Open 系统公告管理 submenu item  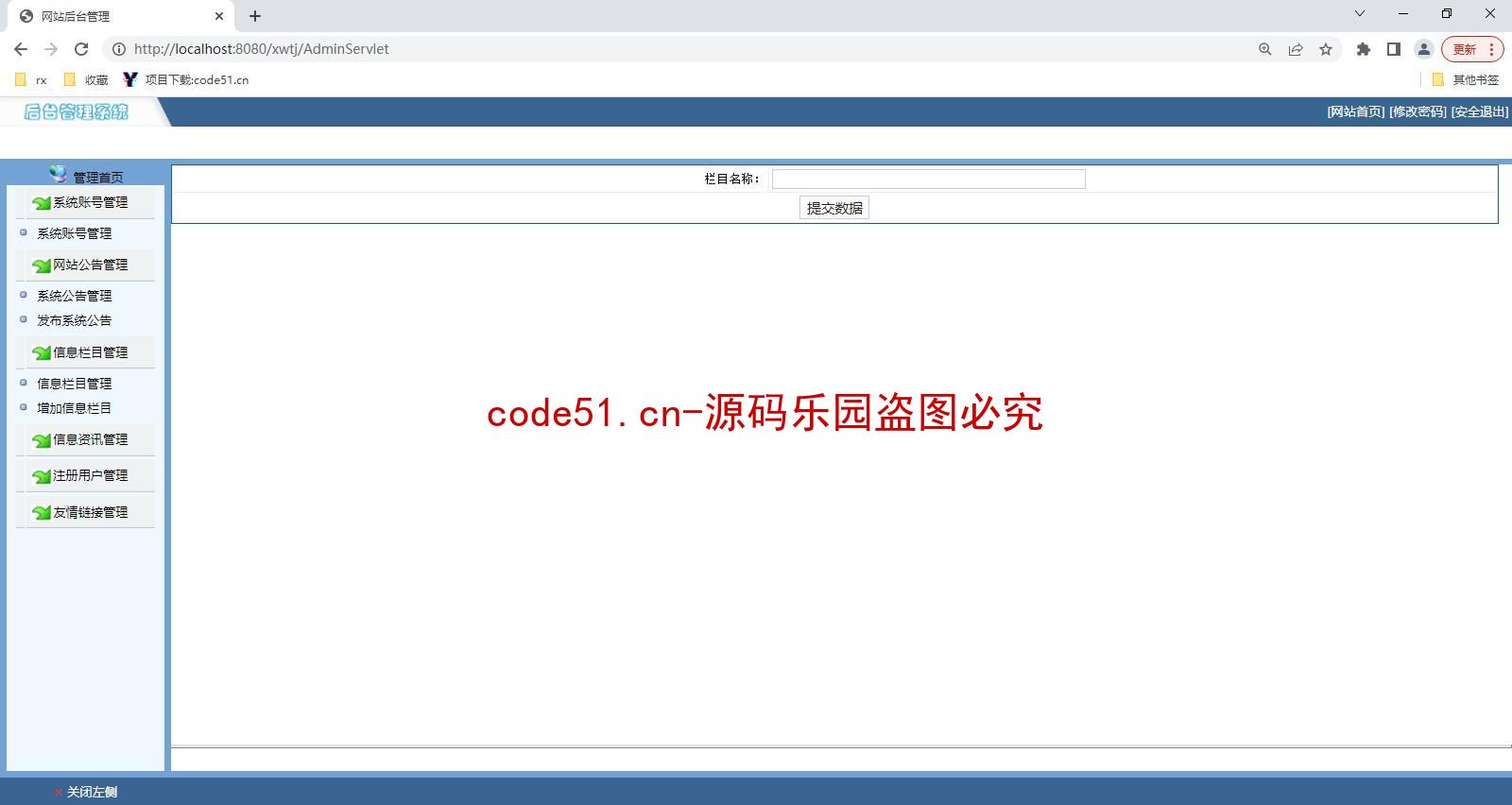click(x=74, y=296)
